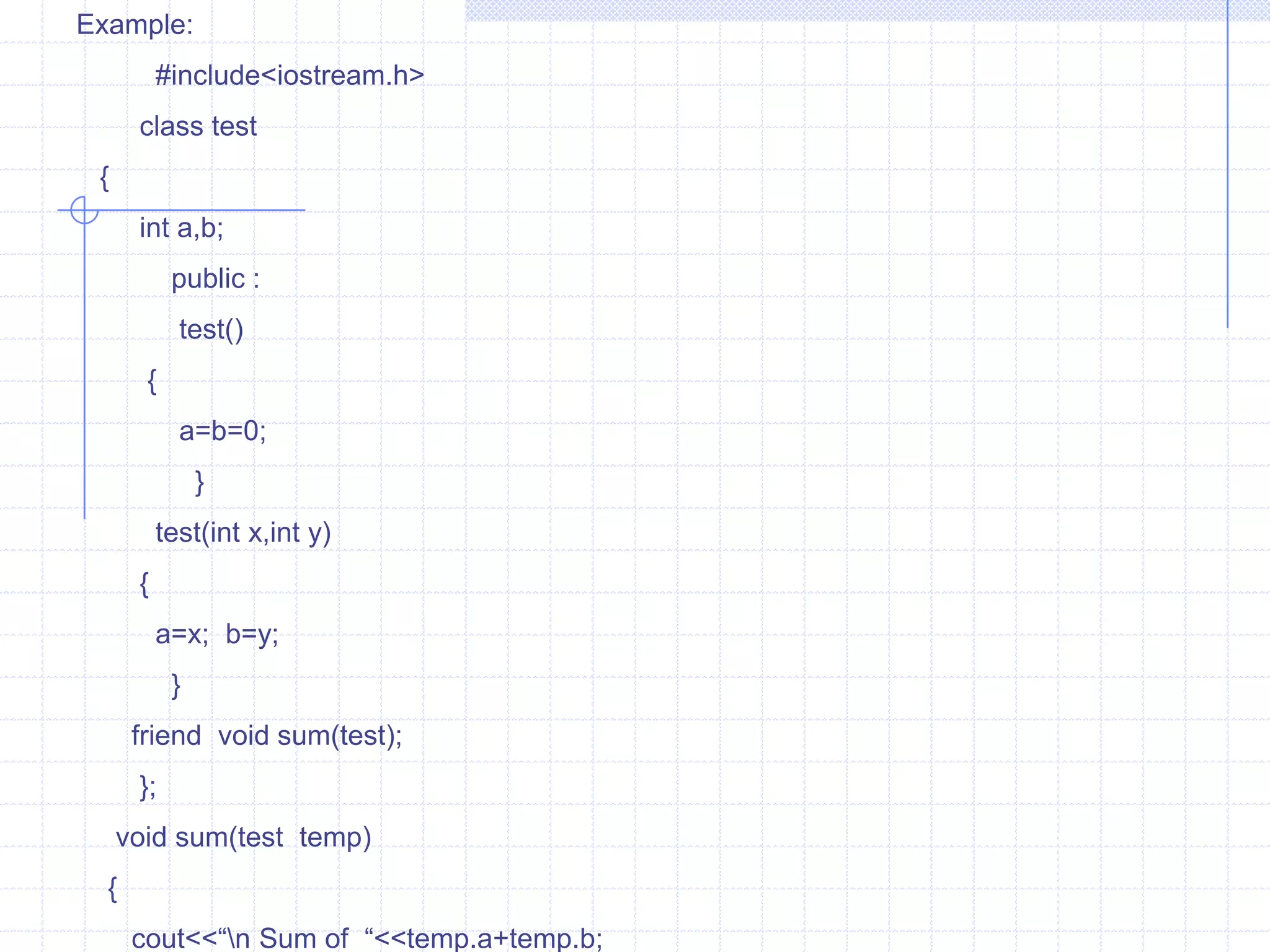Click the circular crosshair decoration
This screenshot has width=1270, height=952.
tap(84, 210)
